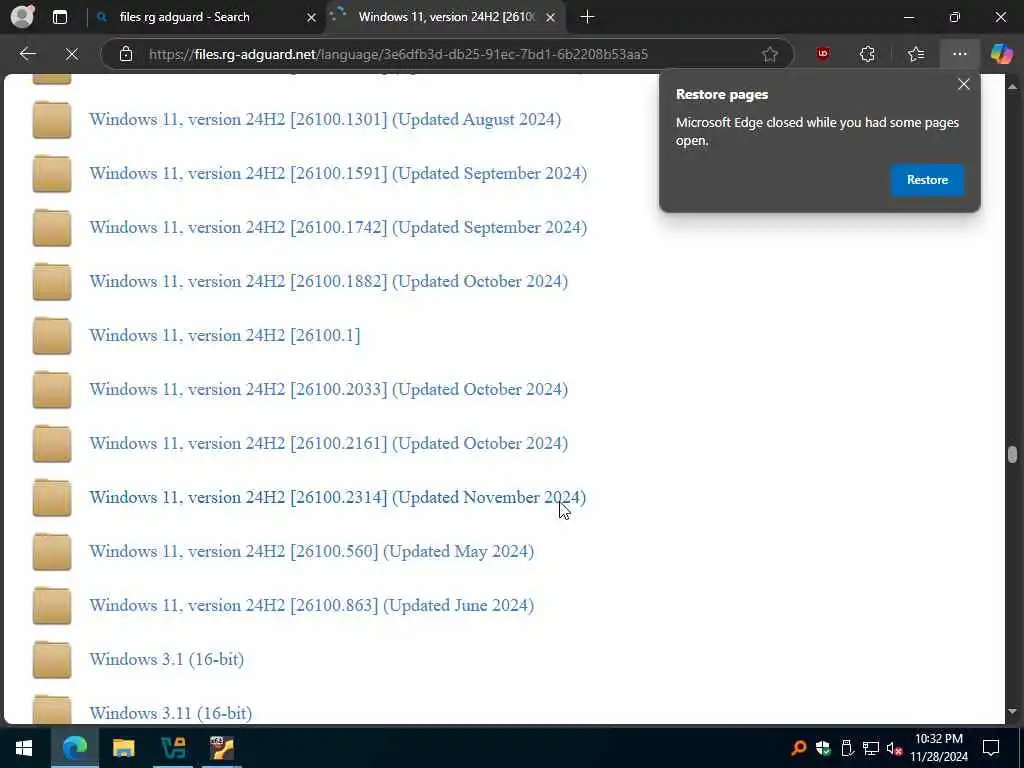Click folder icon beside 26100.1742 entry
Viewport: 1024px width, 768px height.
point(52,227)
